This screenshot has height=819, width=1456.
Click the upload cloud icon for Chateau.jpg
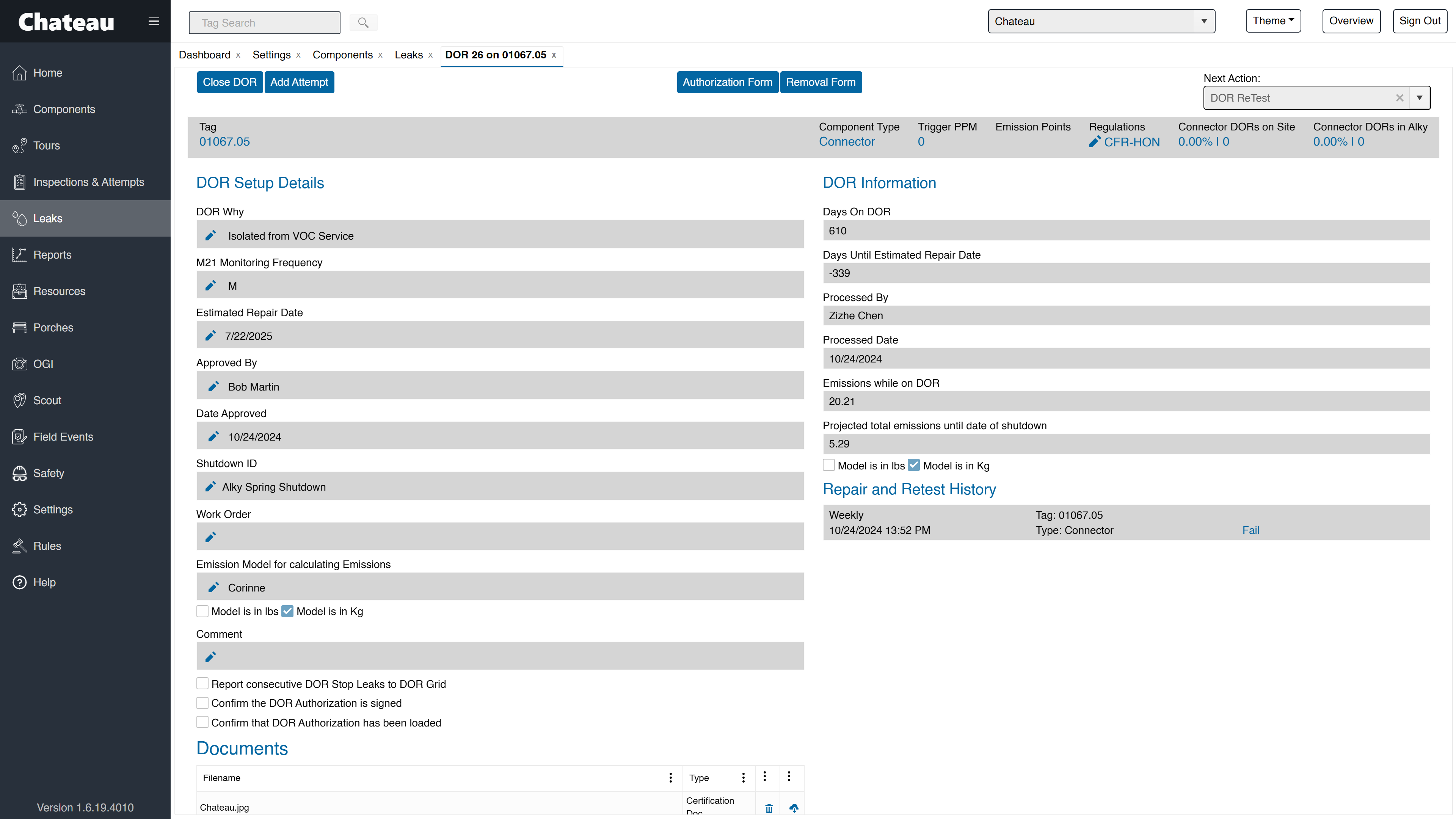pyautogui.click(x=794, y=808)
